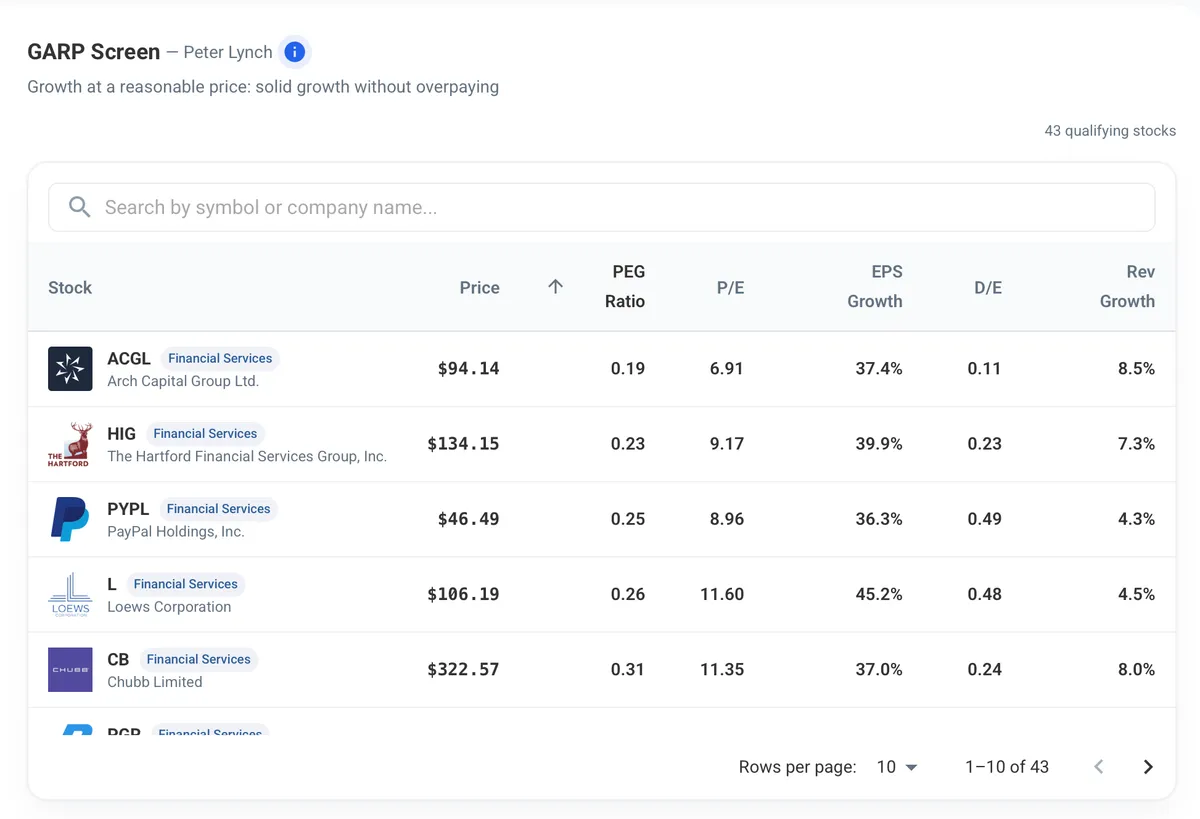Image resolution: width=1200 pixels, height=819 pixels.
Task: Click the blue info icon beside Peter Lynch
Action: [294, 52]
